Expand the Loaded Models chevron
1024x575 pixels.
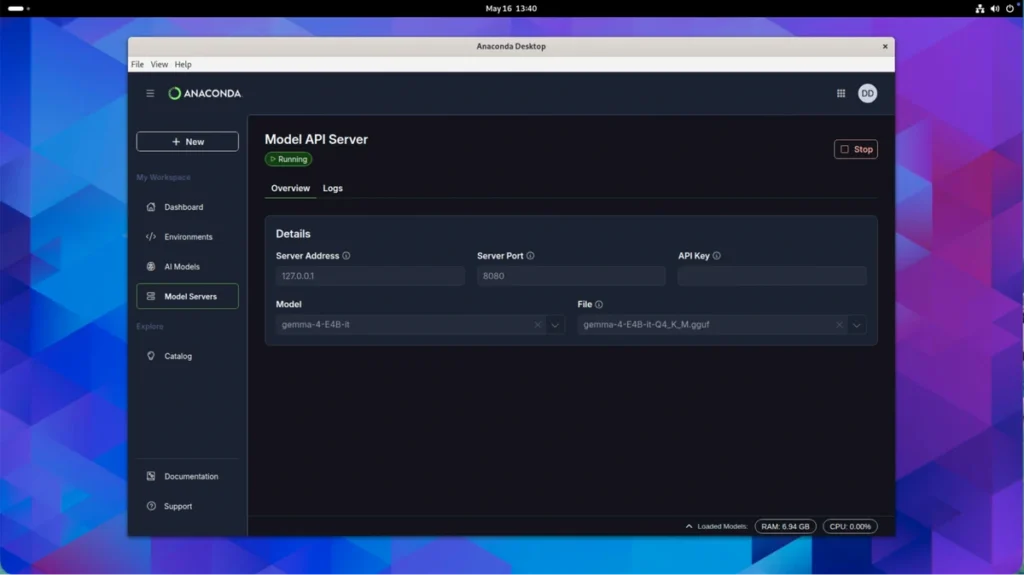[688, 527]
